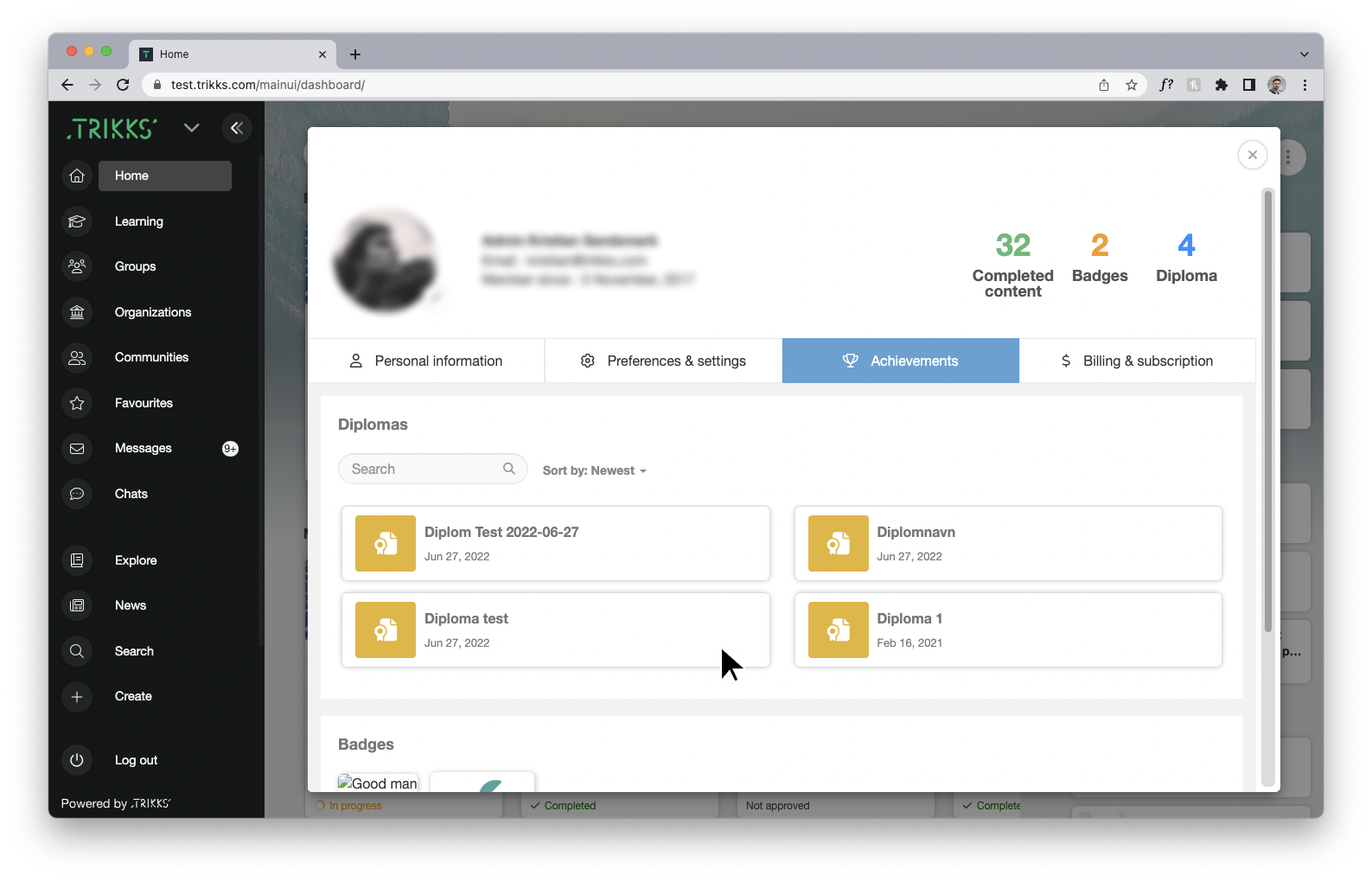Click the Home icon in sidebar
Viewport: 1372px width, 882px height.
tap(77, 176)
